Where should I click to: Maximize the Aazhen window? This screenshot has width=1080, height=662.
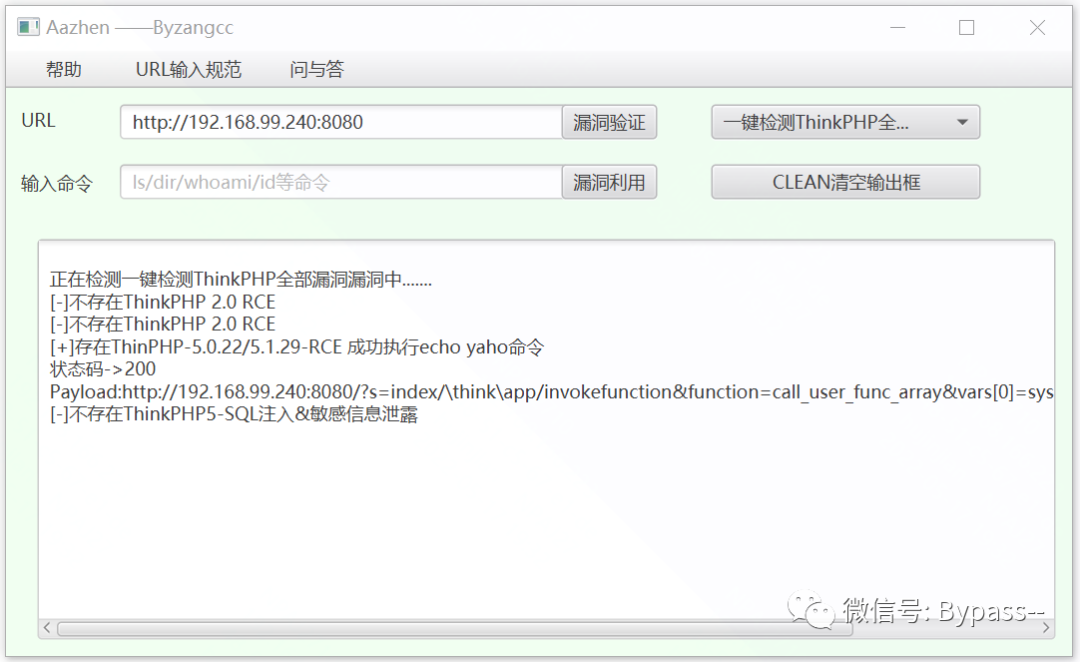click(x=966, y=28)
